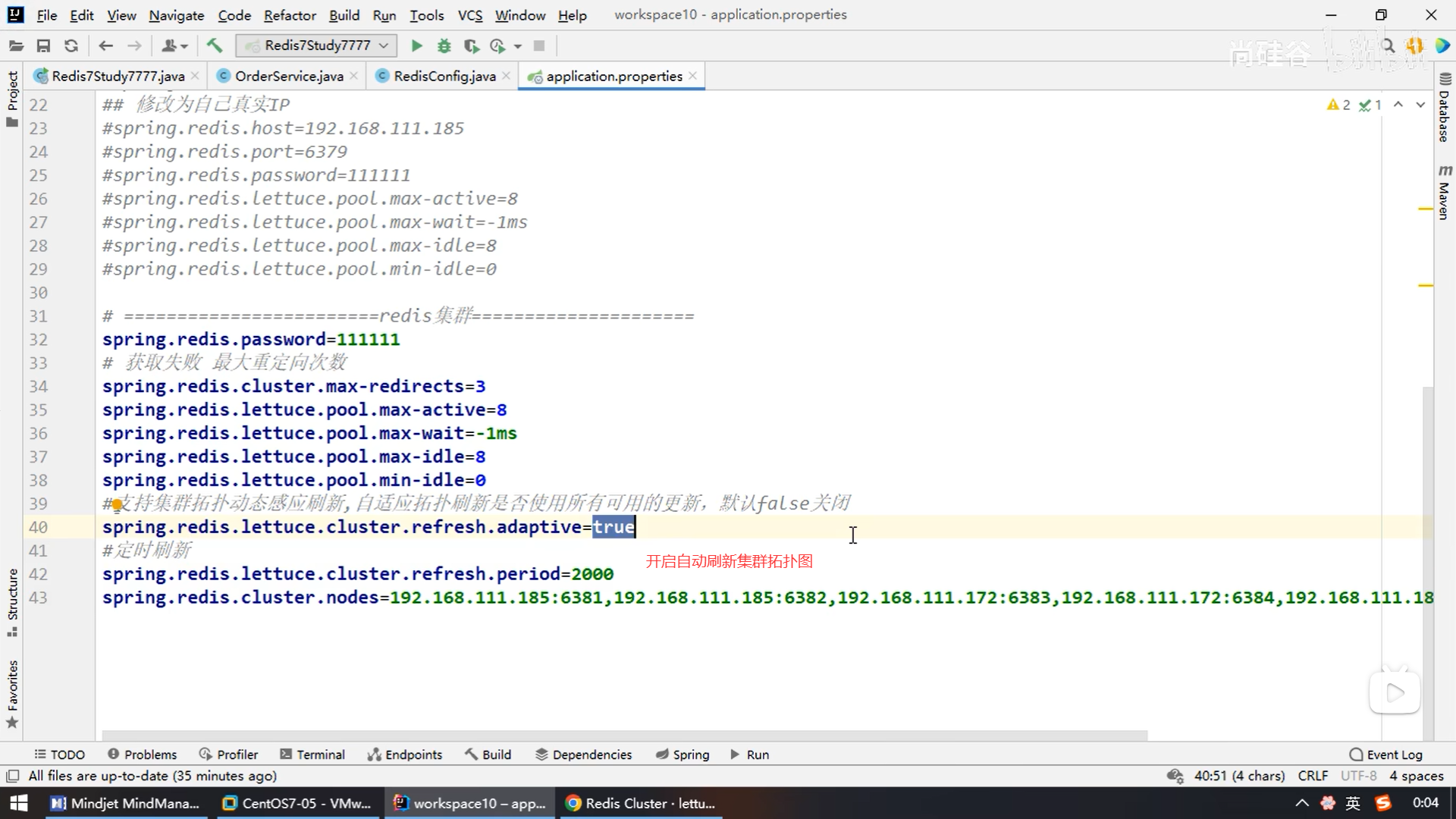This screenshot has width=1456, height=819.
Task: Expand the profiler run options arrow
Action: pyautogui.click(x=518, y=46)
